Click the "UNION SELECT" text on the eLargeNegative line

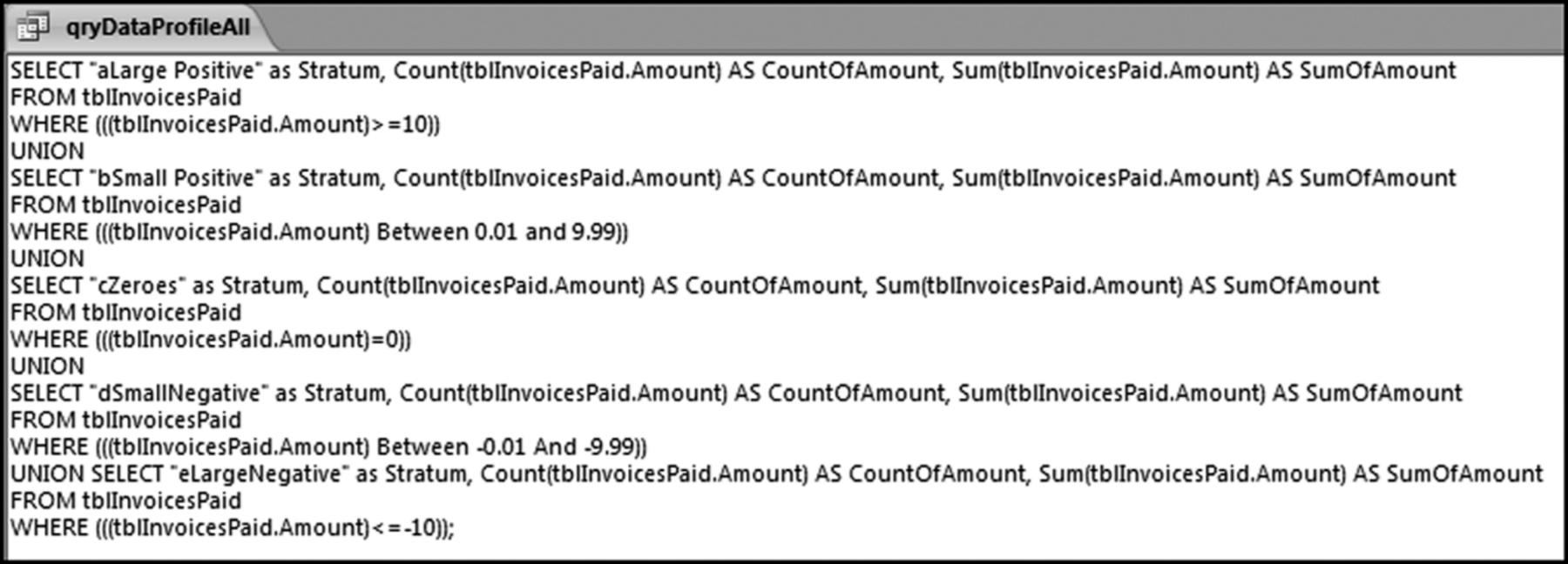pos(87,474)
